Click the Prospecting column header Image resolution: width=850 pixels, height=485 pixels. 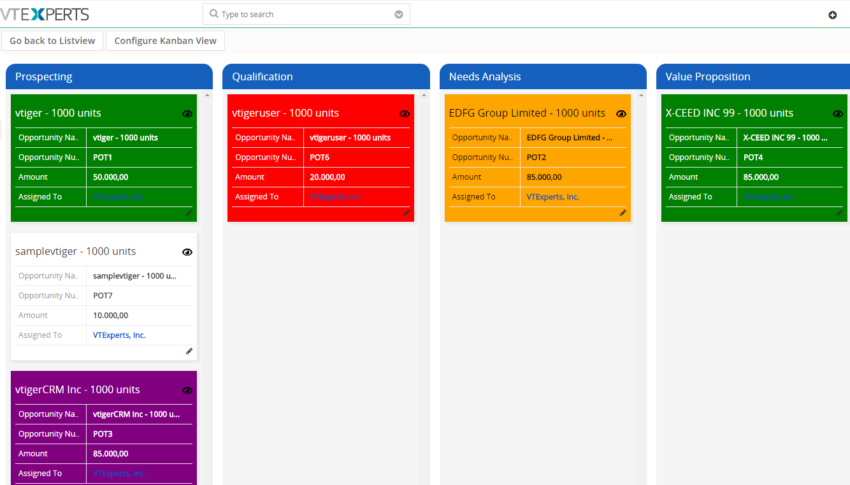pos(109,76)
